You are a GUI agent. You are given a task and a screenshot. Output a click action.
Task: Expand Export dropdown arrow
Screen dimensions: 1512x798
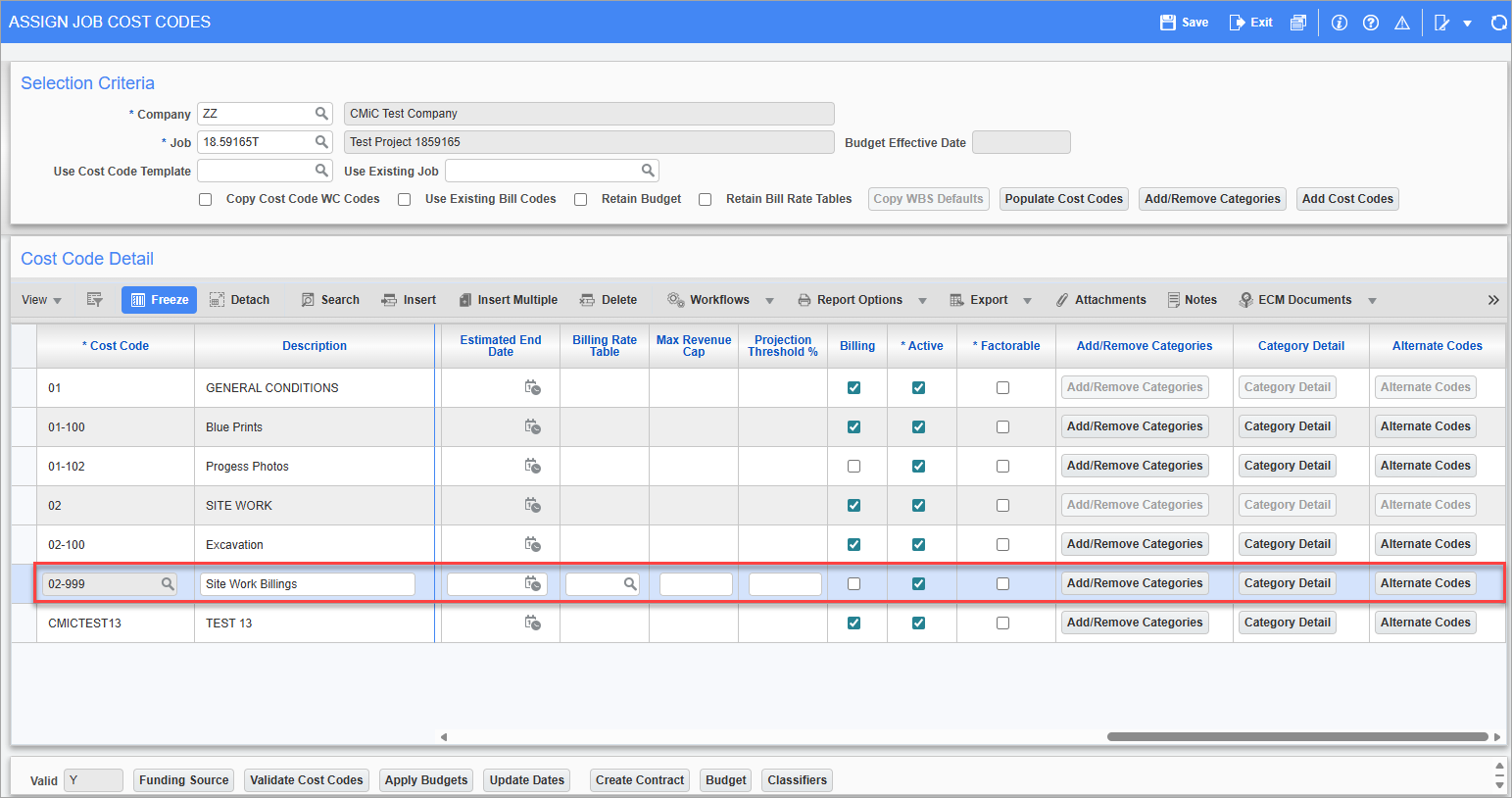1027,301
